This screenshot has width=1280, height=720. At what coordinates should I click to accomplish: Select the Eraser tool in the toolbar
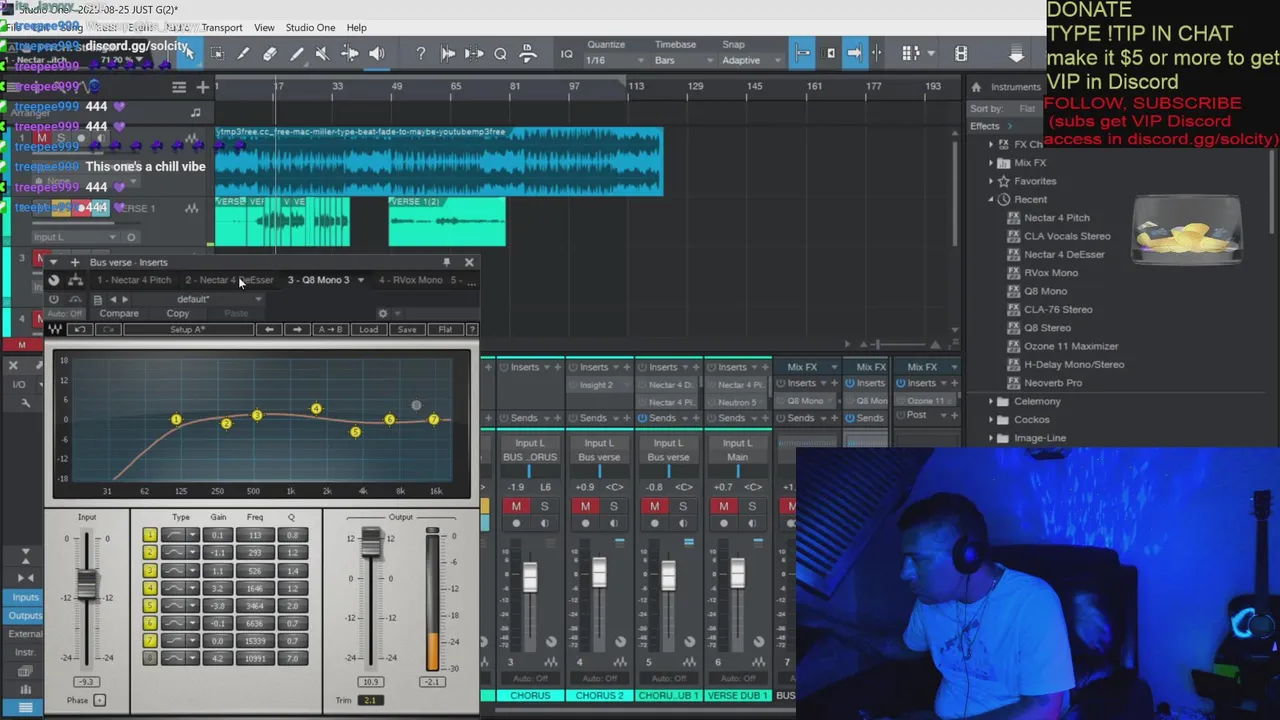270,53
